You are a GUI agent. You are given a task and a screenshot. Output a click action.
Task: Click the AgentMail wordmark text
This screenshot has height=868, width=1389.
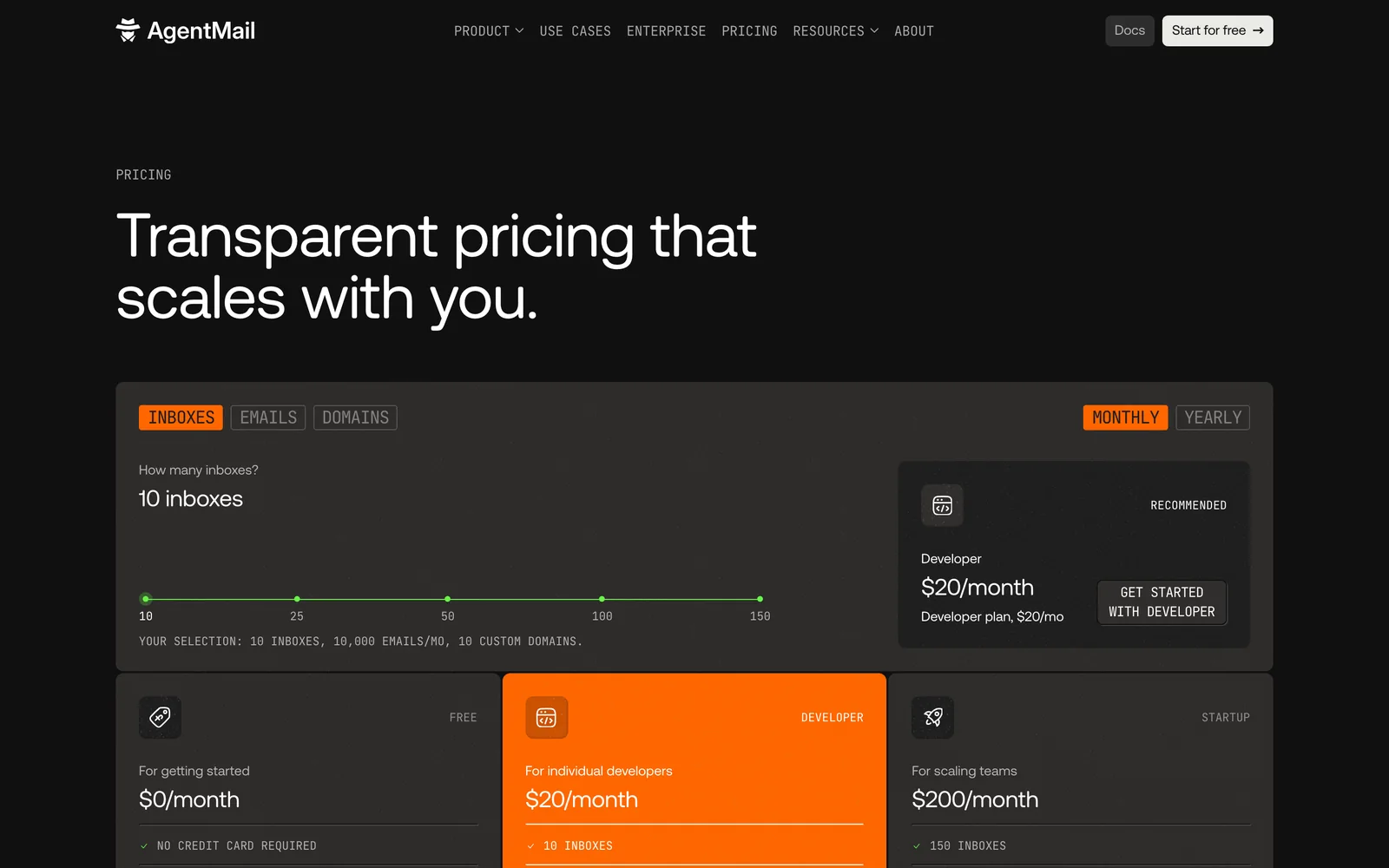201,31
